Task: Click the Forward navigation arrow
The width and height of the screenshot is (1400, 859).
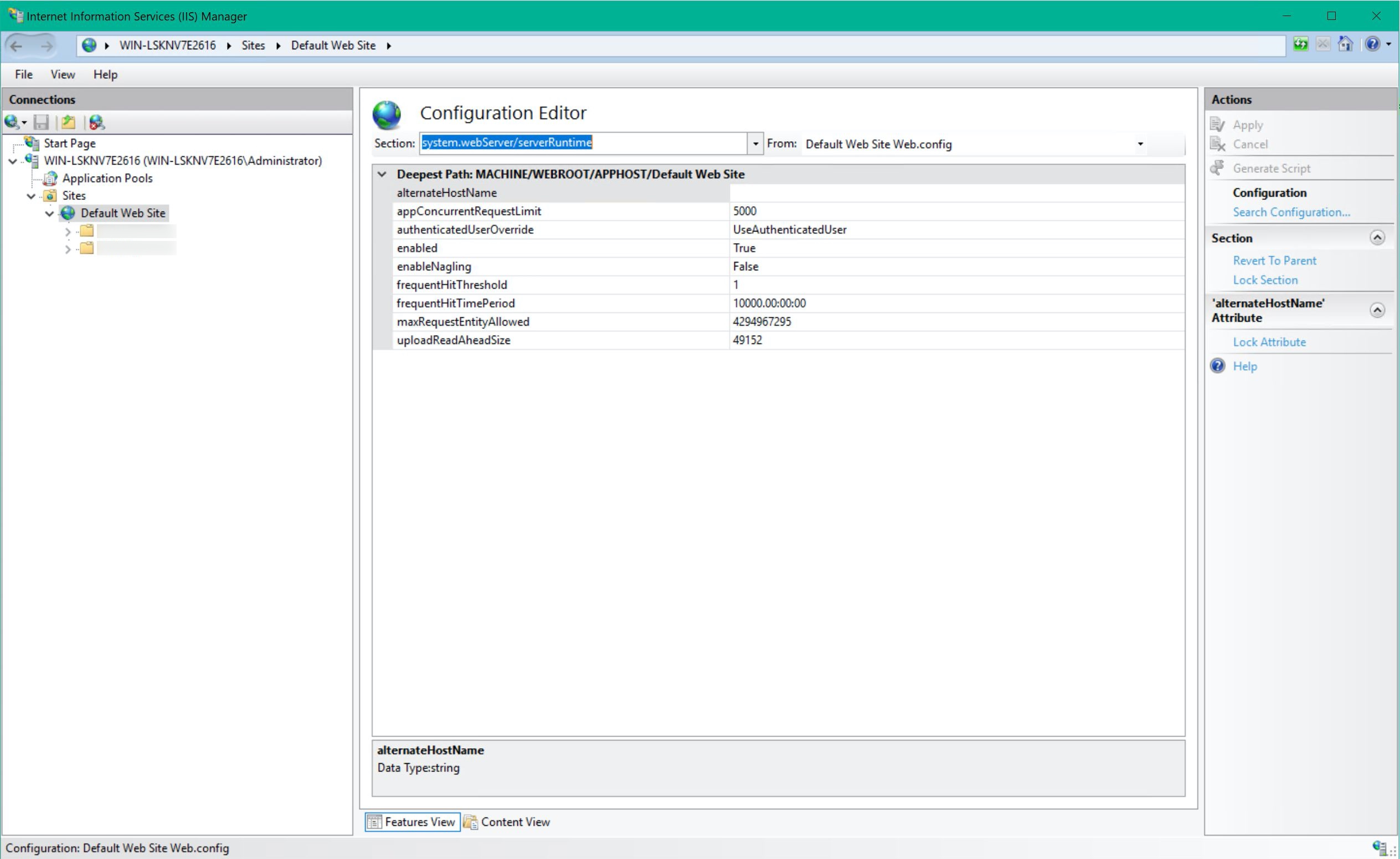Action: (47, 45)
